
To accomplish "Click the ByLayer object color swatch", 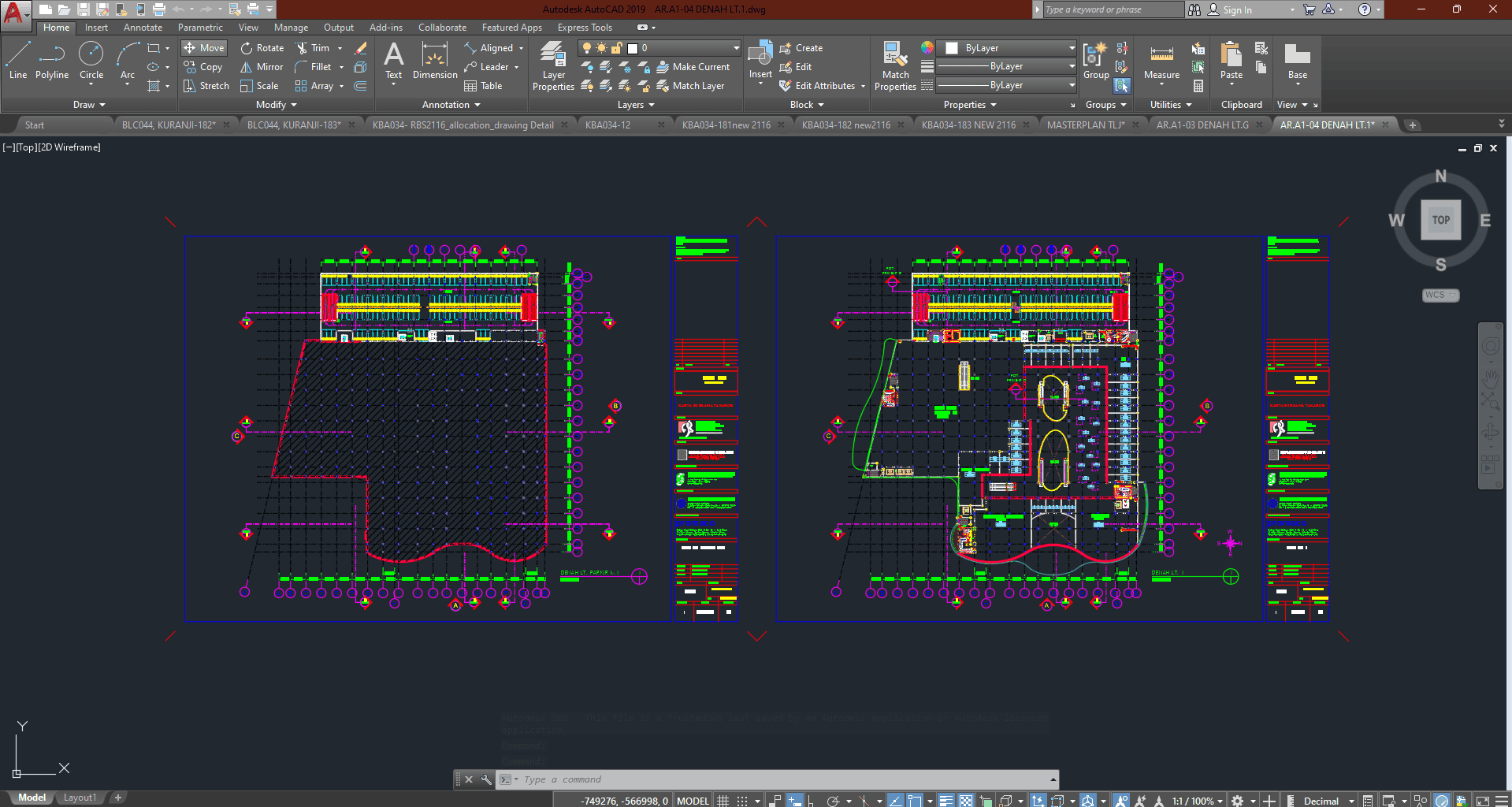I will [x=952, y=48].
